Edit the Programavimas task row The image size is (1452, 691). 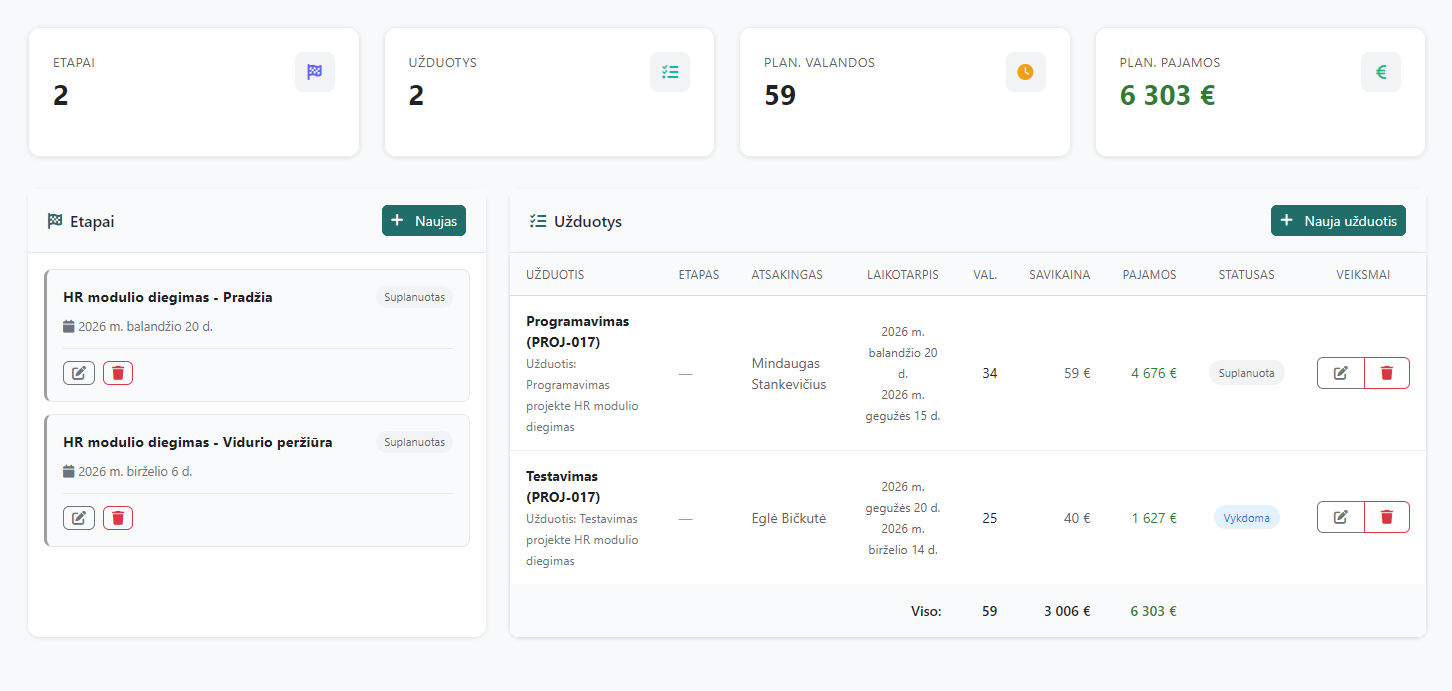coord(1341,373)
